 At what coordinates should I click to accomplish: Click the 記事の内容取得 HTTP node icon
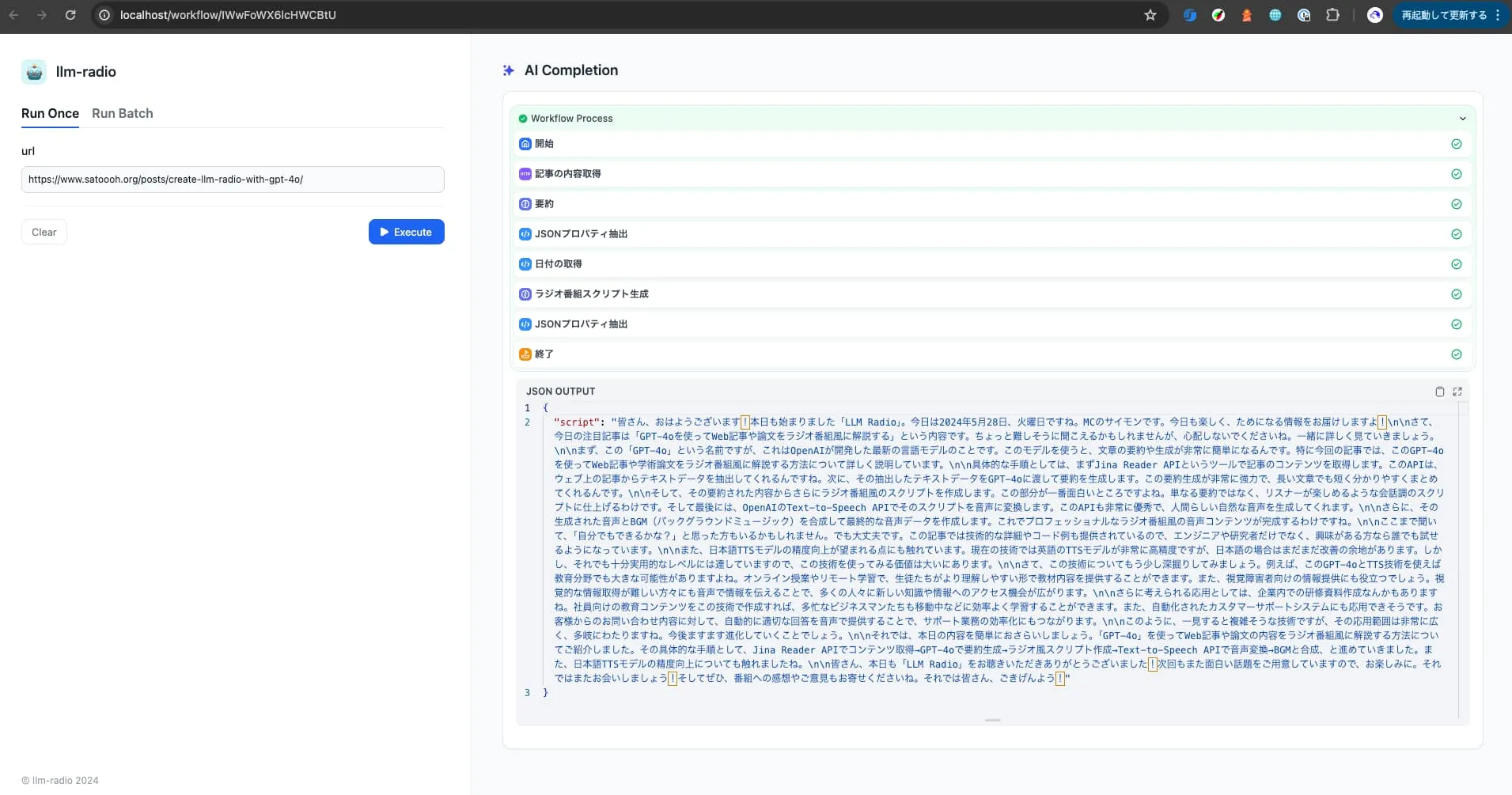click(525, 174)
